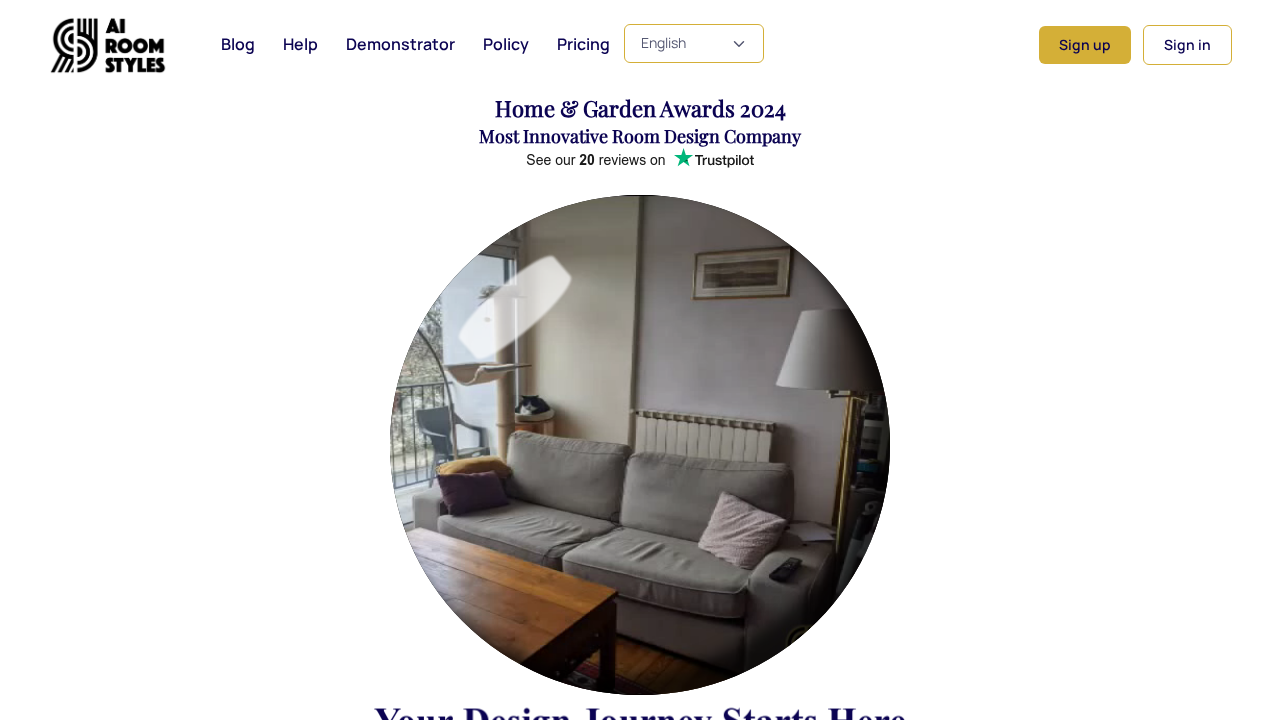
Task: Click the AI ROOM STYLES logo text
Action: tap(134, 45)
